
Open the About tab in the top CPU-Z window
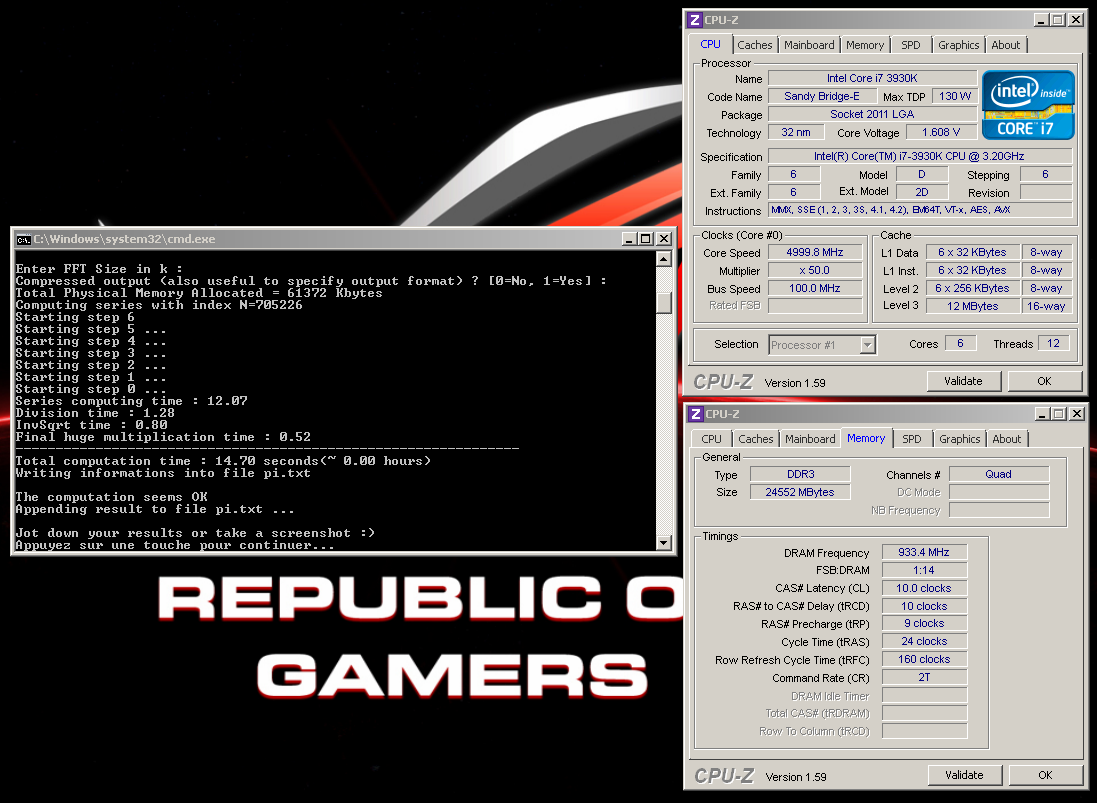tap(1005, 45)
